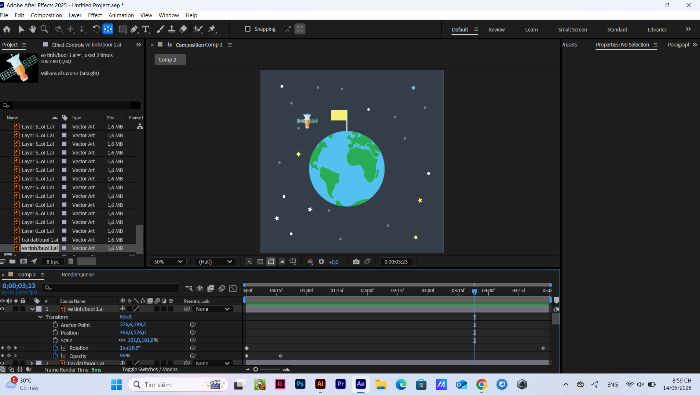Toggle constrain proportions link next to Scale
Screen dimensions: 700x395
(122, 340)
